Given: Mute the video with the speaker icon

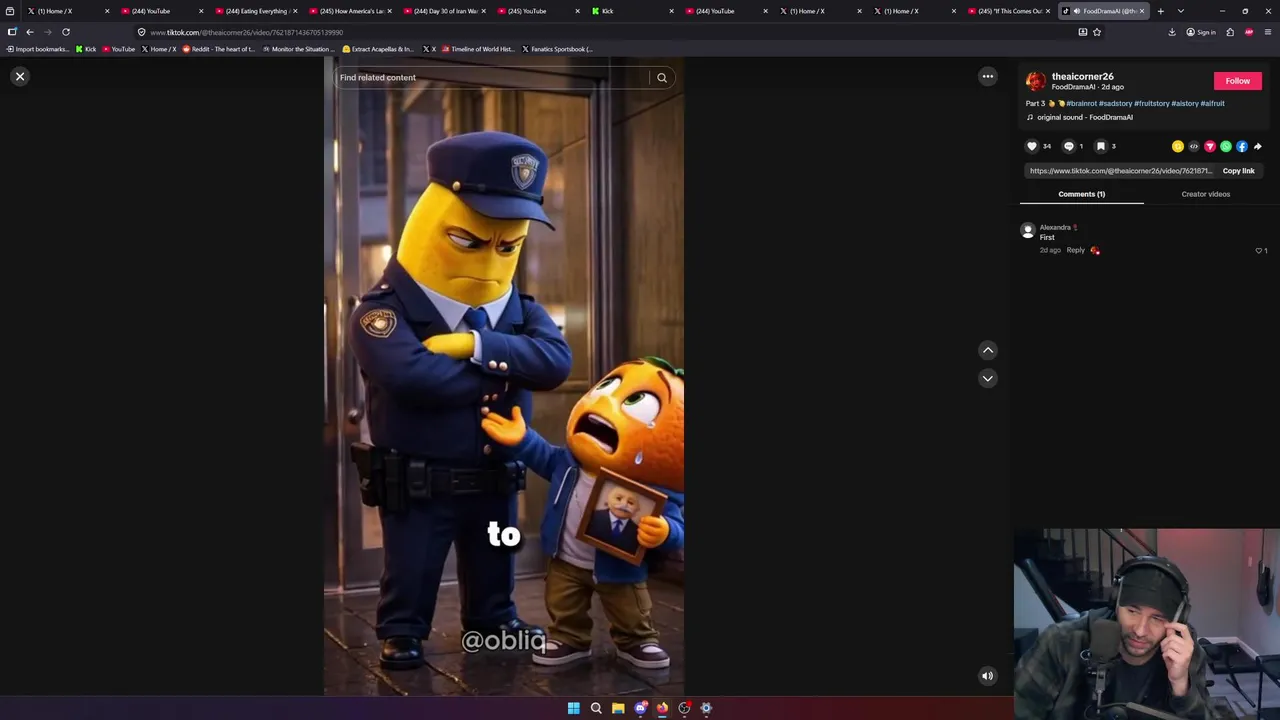Looking at the screenshot, I should [x=988, y=676].
